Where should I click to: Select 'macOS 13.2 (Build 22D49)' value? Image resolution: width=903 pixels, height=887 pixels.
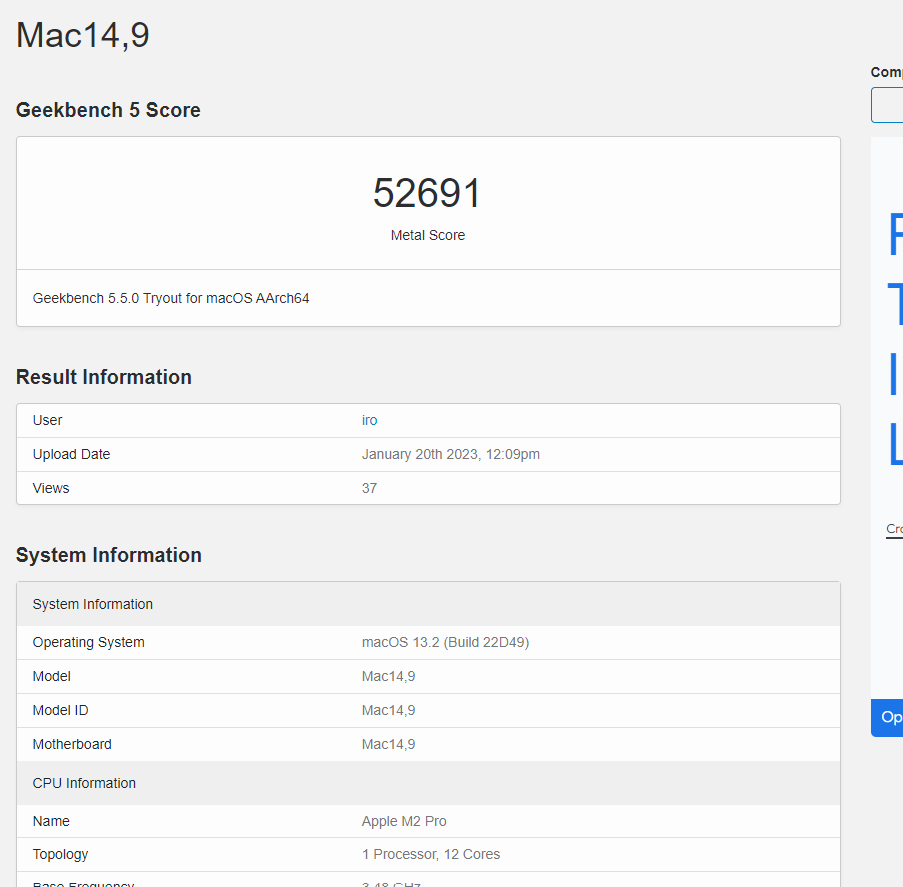(x=445, y=642)
